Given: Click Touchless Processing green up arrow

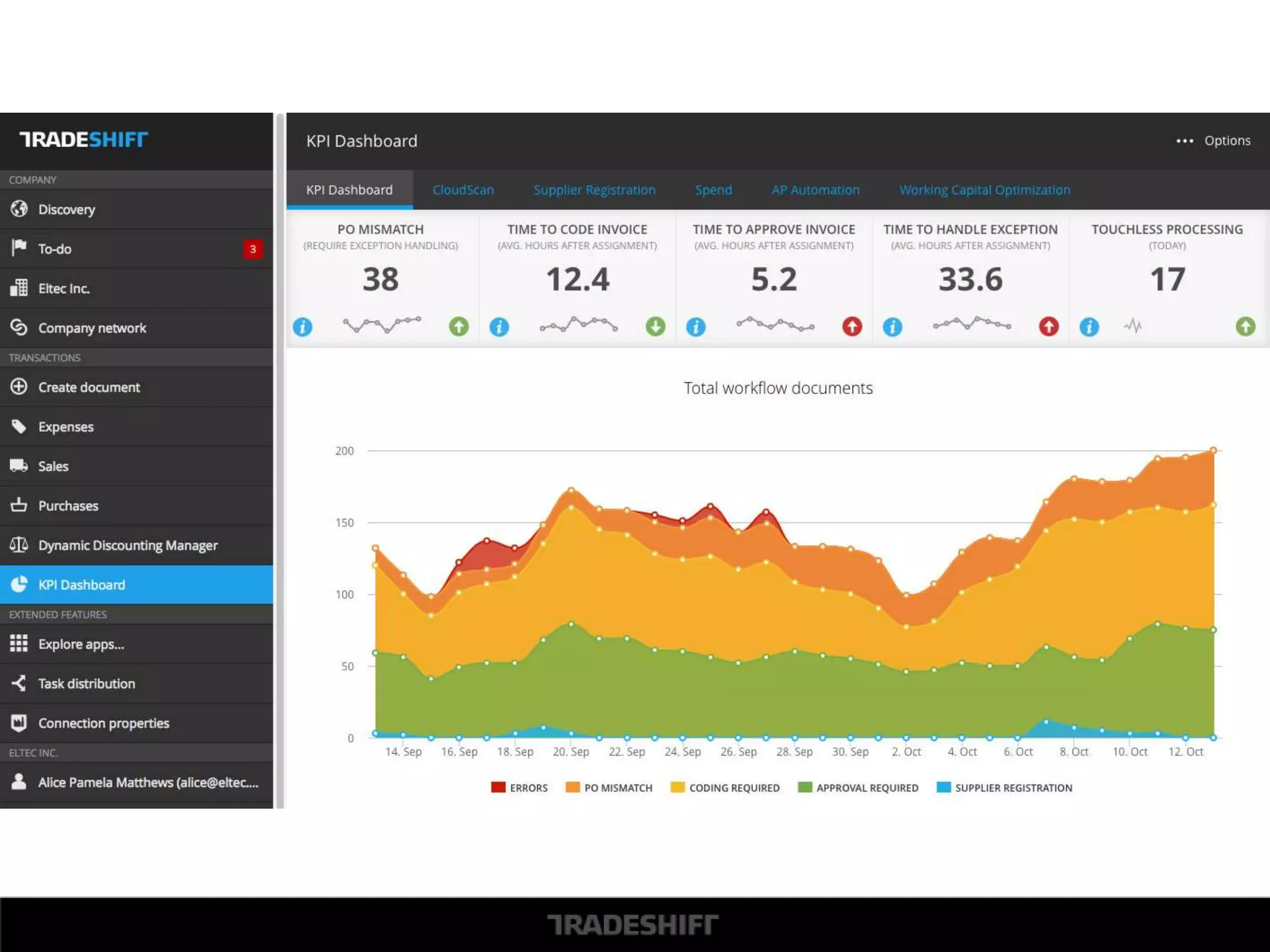Looking at the screenshot, I should 1245,327.
